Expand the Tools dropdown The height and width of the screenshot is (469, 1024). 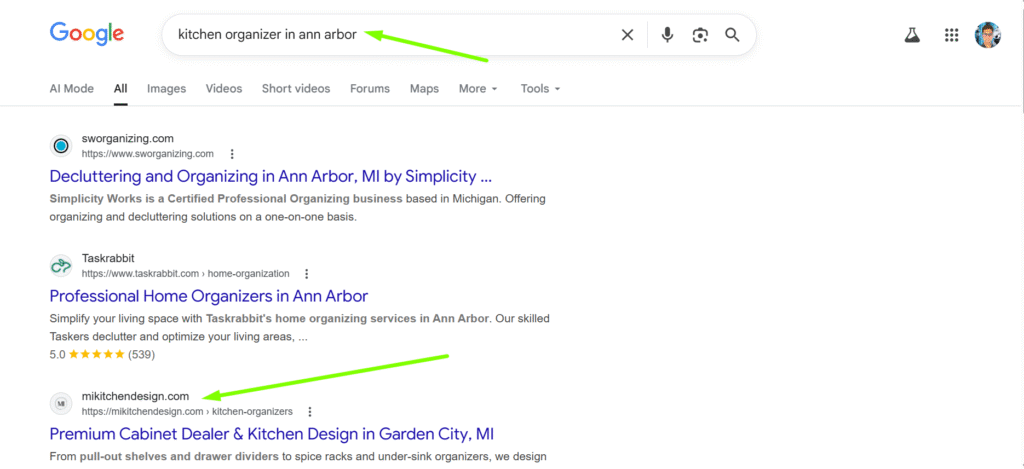pyautogui.click(x=541, y=89)
